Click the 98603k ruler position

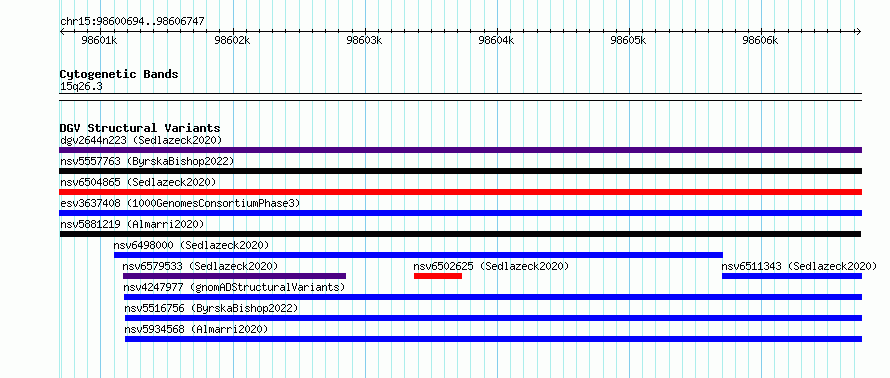[x=364, y=40]
